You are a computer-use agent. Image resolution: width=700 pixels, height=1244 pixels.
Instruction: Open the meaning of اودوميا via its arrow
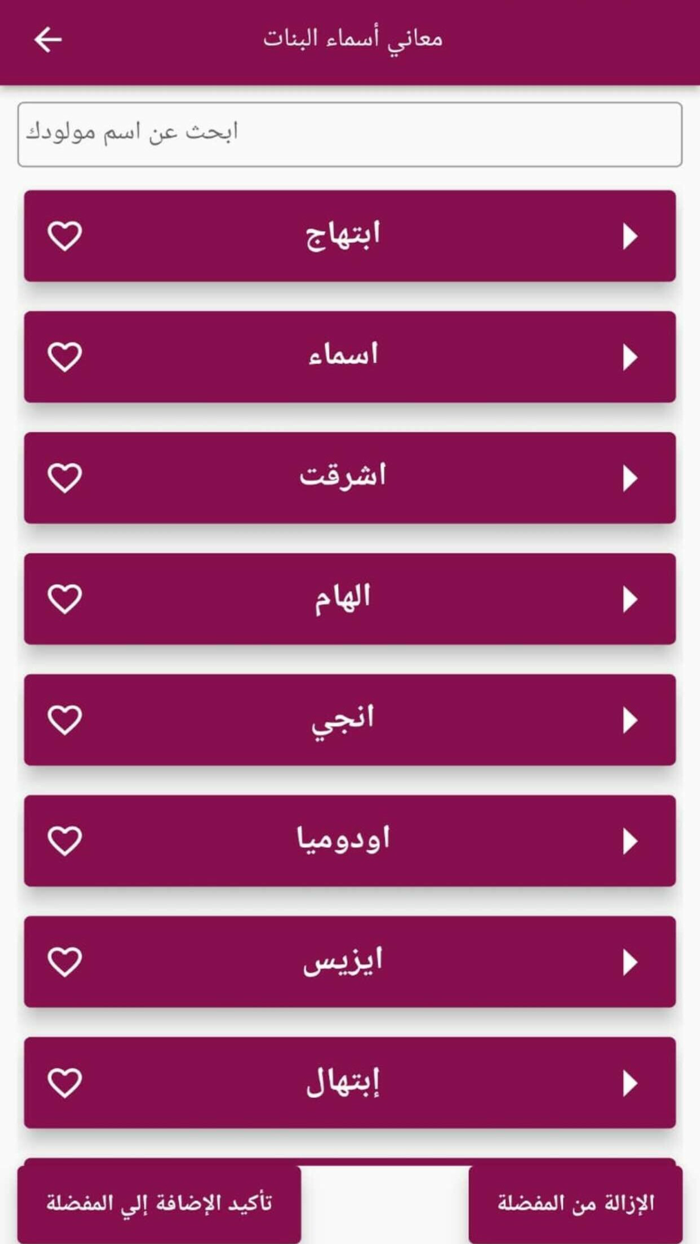click(x=631, y=841)
